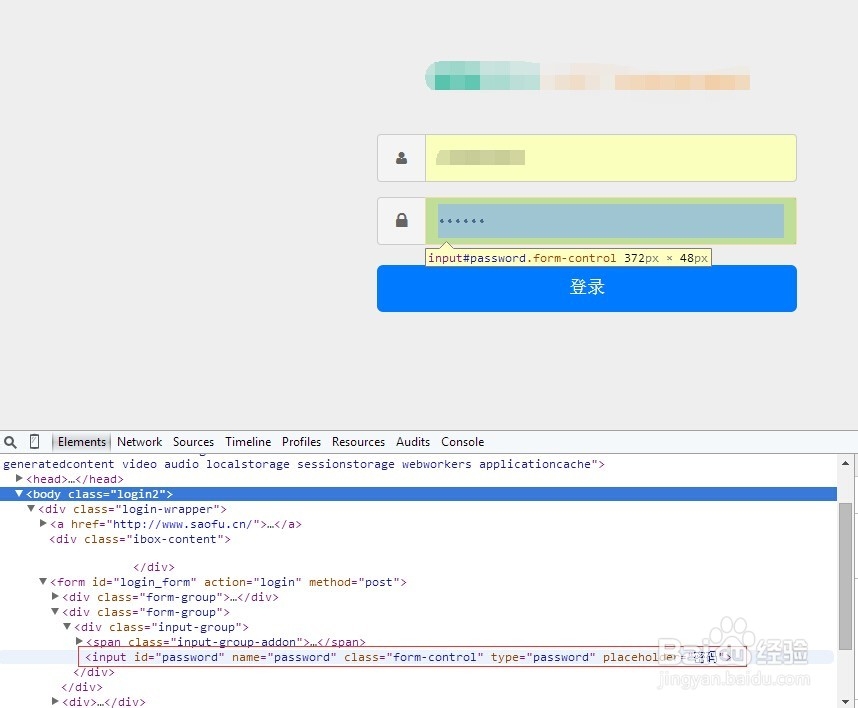Click the generatedcontent video audio class text
858x708 pixels.
tap(304, 465)
